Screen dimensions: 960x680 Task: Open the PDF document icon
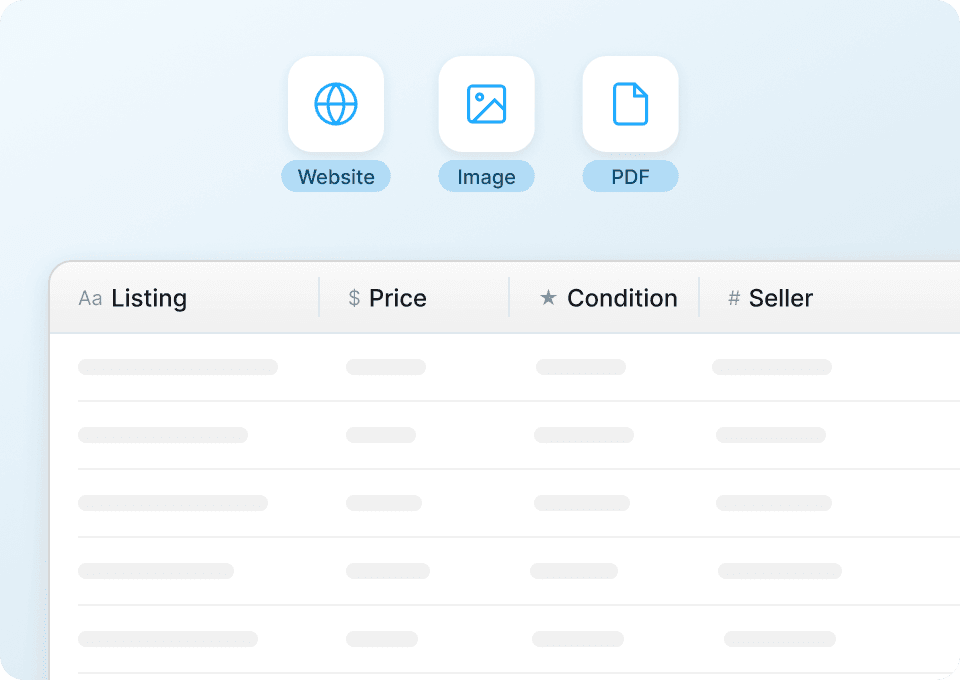(630, 103)
